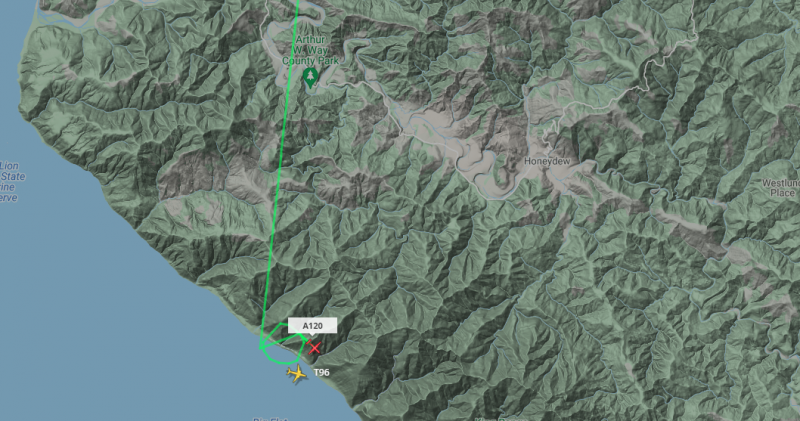Select the Honeydew place name
Viewport: 800px width, 421px height.
(x=547, y=161)
